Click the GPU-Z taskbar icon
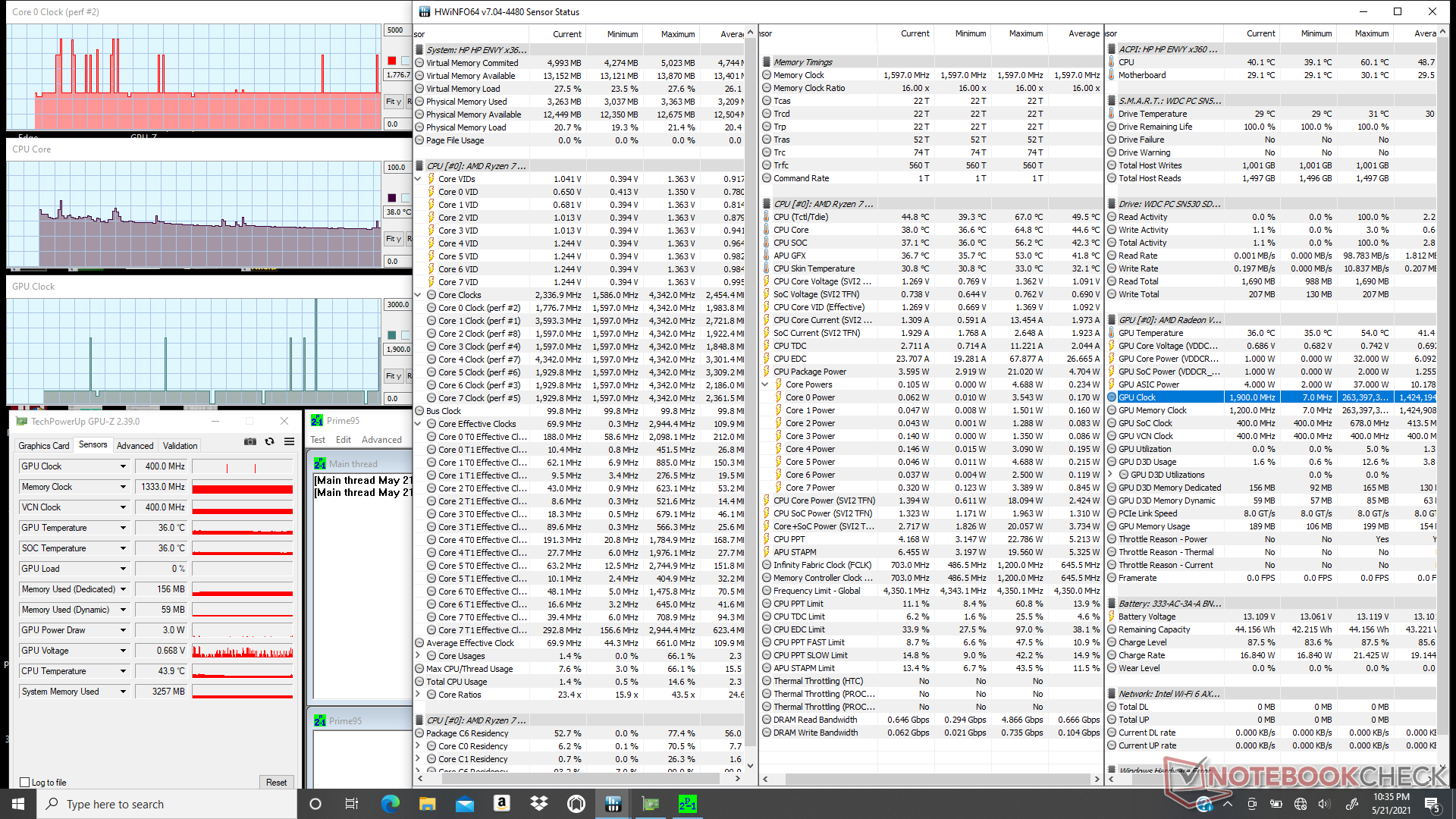Image resolution: width=1456 pixels, height=819 pixels. coord(650,804)
